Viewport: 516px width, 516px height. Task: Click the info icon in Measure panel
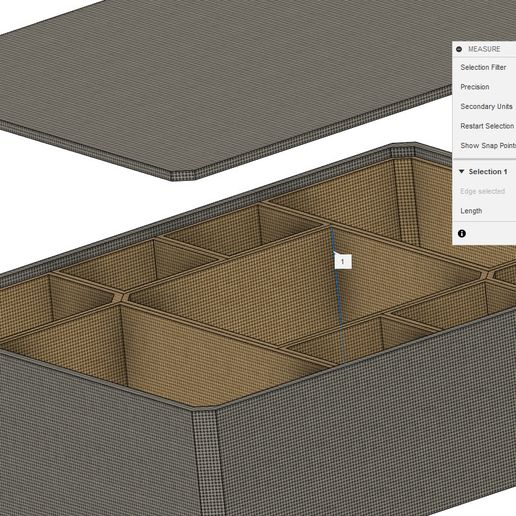[462, 234]
